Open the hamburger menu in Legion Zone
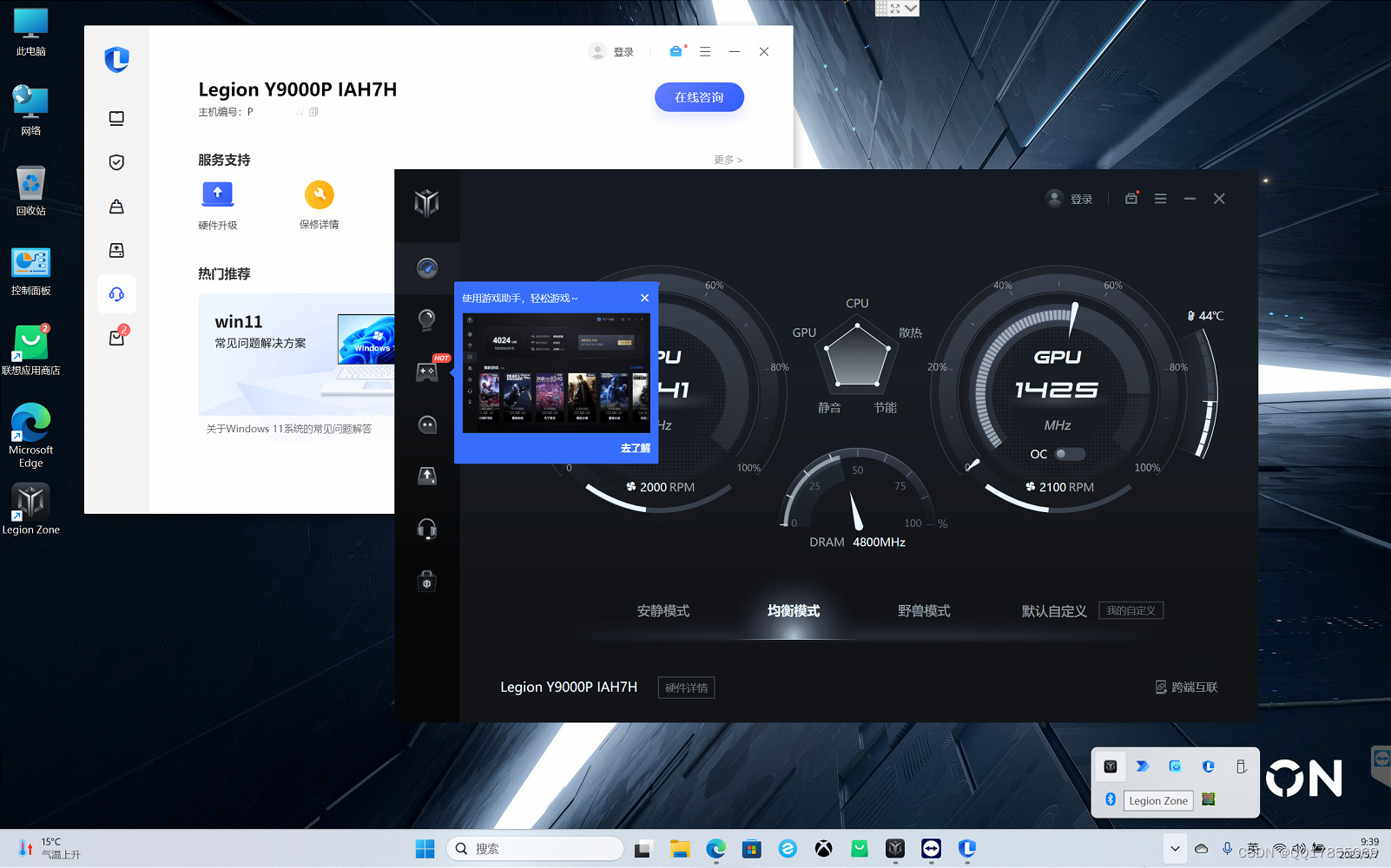The width and height of the screenshot is (1391, 868). coord(1160,198)
